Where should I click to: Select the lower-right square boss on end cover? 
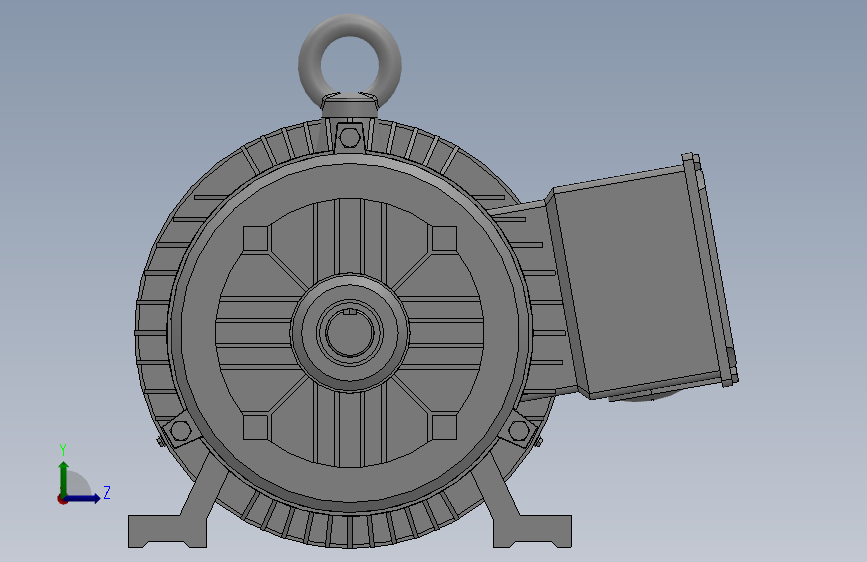[443, 427]
